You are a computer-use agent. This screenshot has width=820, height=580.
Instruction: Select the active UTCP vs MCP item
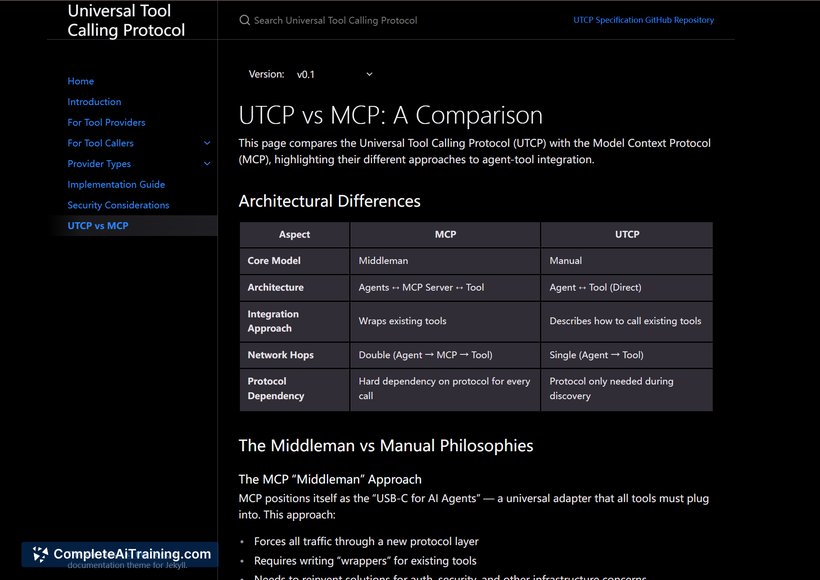point(98,225)
